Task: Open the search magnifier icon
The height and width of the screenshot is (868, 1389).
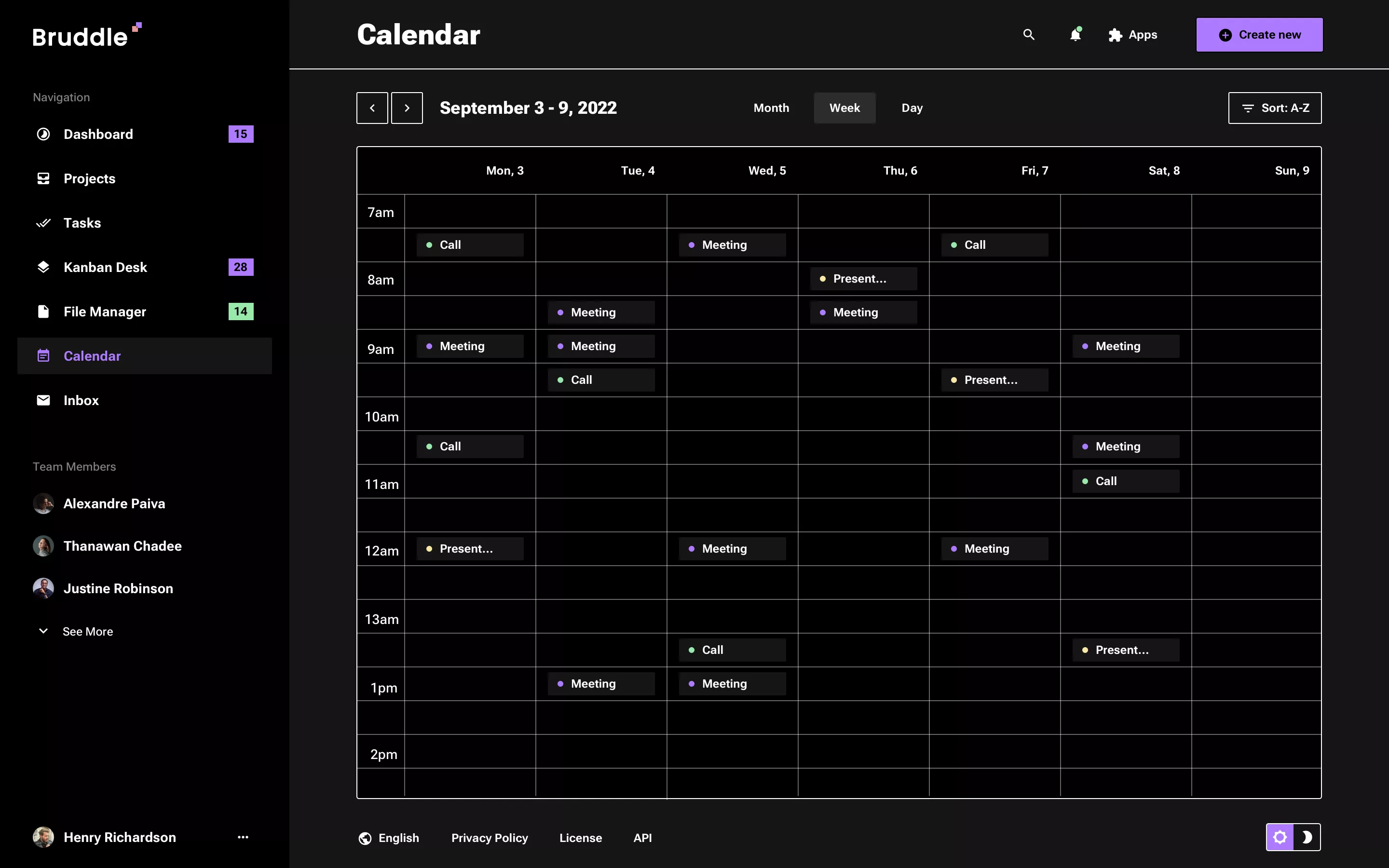Action: (1029, 34)
